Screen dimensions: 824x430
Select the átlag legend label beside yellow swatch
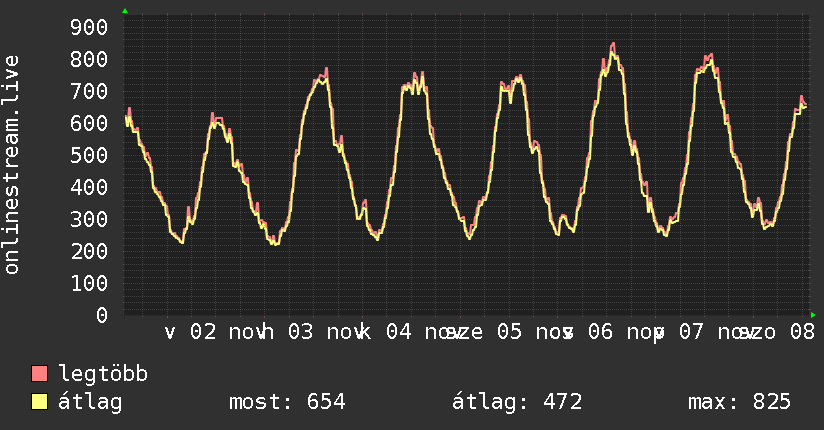[x=90, y=402]
